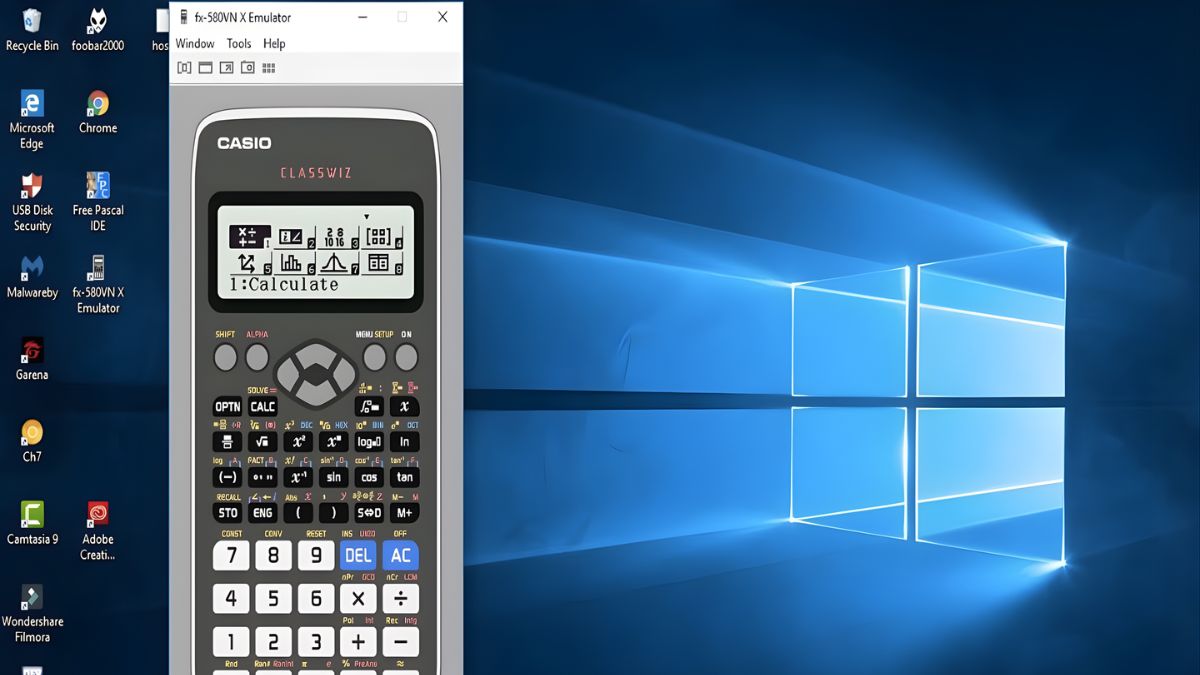Click the close parenthesis key
Viewport: 1200px width, 675px height.
point(334,512)
